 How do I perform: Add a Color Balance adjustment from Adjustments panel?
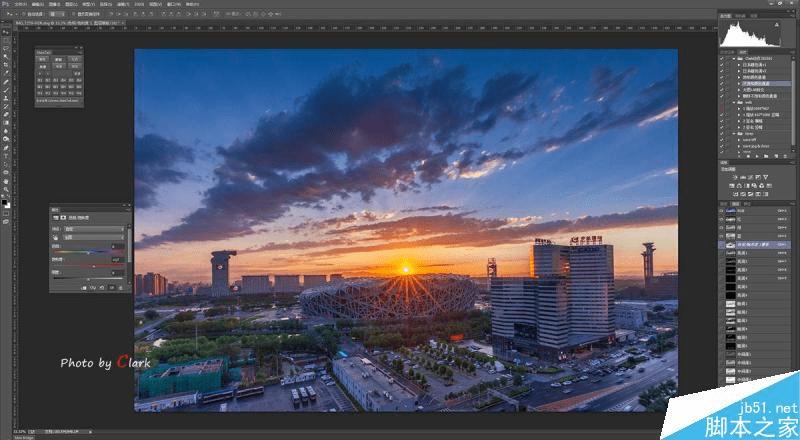pyautogui.click(x=739, y=186)
